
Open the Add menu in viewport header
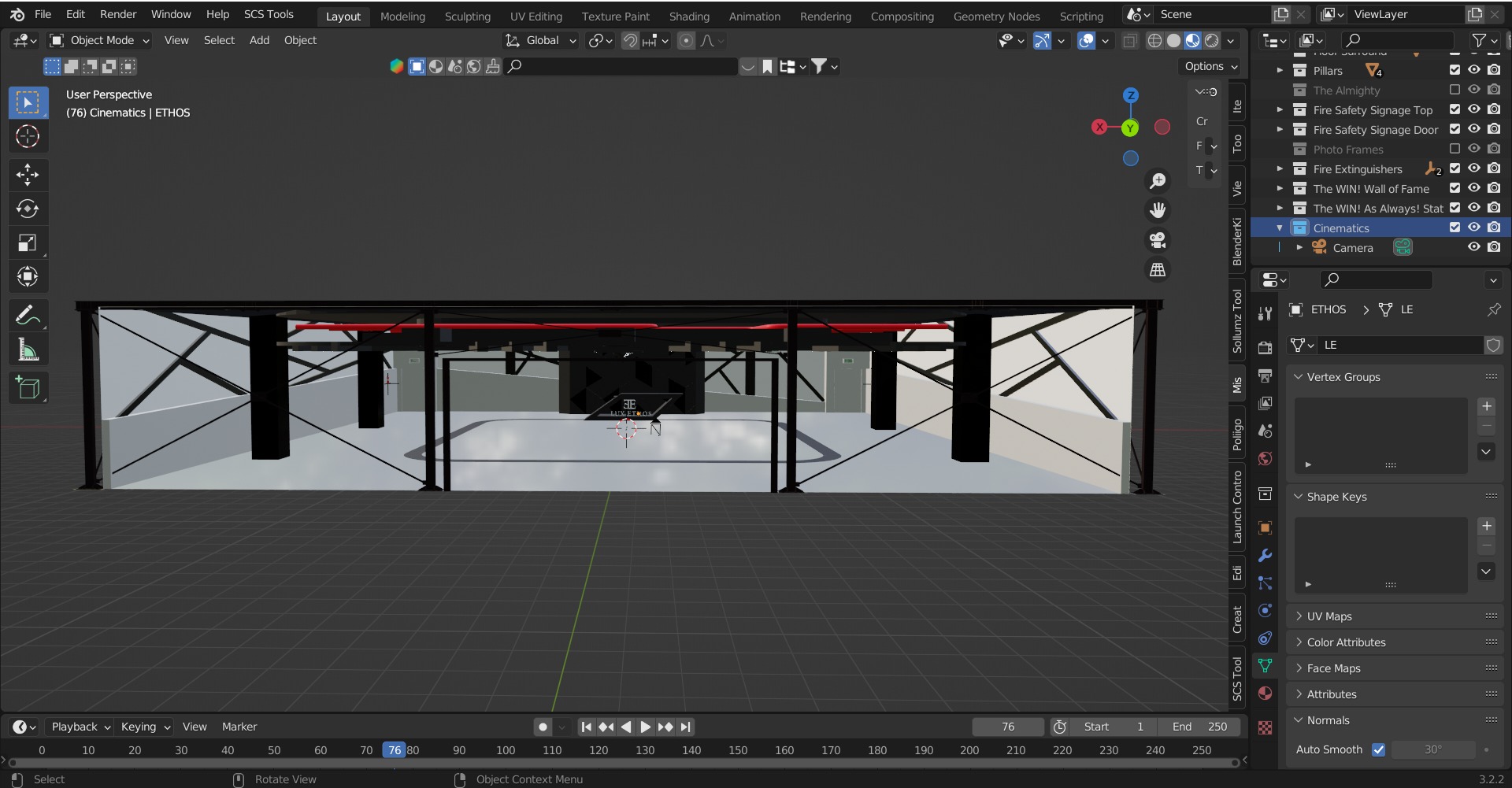(x=259, y=40)
